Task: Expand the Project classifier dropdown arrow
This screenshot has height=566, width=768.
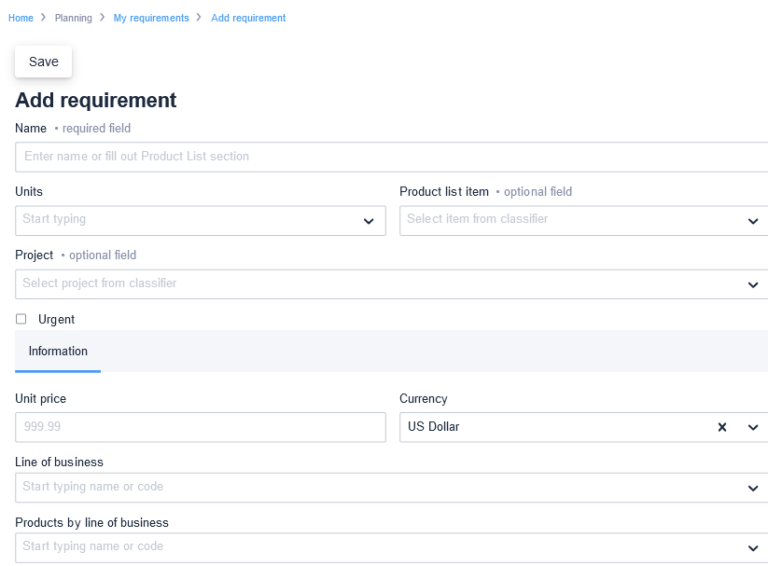Action: [x=753, y=284]
